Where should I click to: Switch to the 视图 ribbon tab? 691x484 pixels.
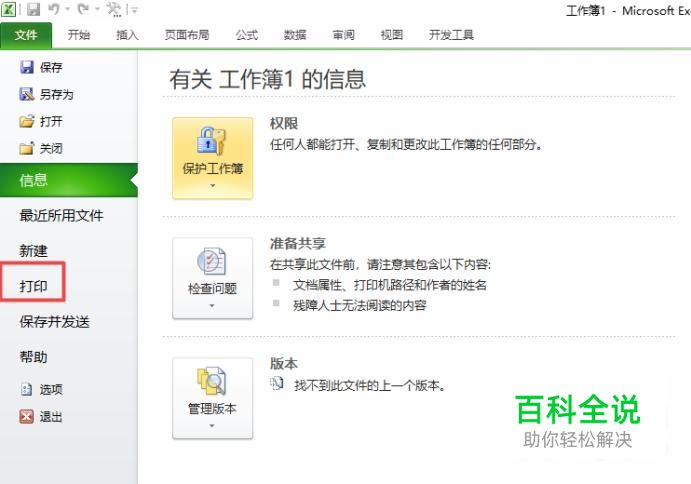click(392, 35)
